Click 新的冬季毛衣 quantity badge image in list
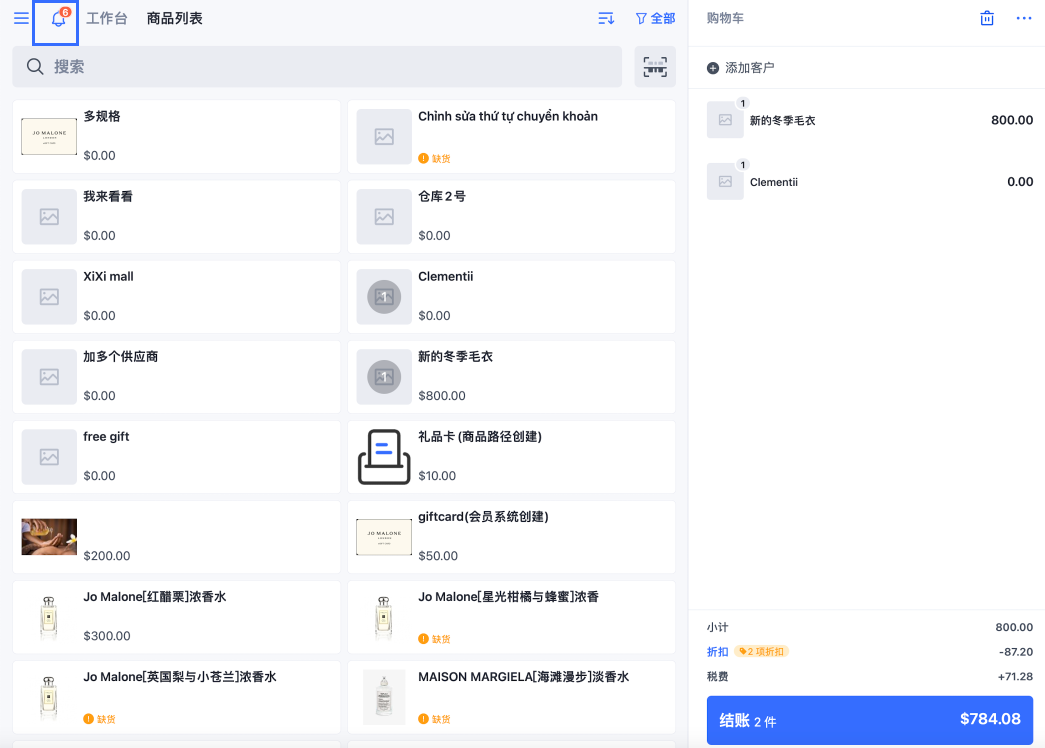The width and height of the screenshot is (1045, 748). tap(384, 377)
